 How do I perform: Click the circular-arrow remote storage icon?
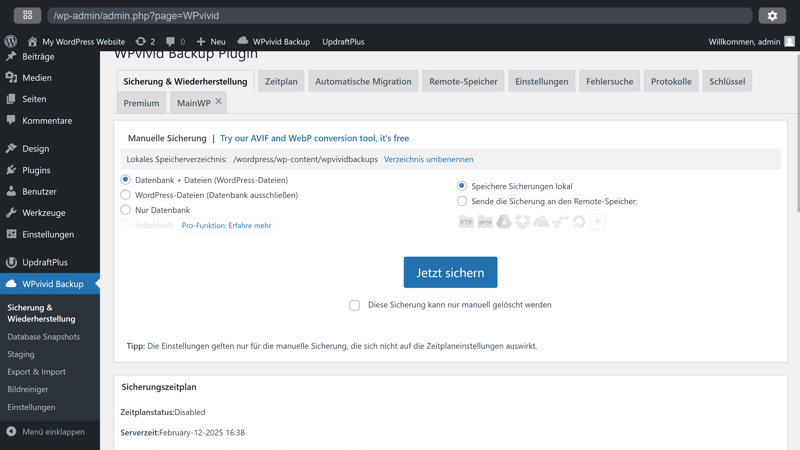point(579,221)
